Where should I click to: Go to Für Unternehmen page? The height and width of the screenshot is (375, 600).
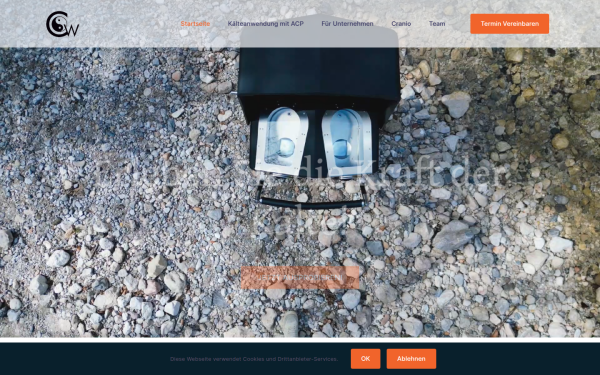[347, 24]
